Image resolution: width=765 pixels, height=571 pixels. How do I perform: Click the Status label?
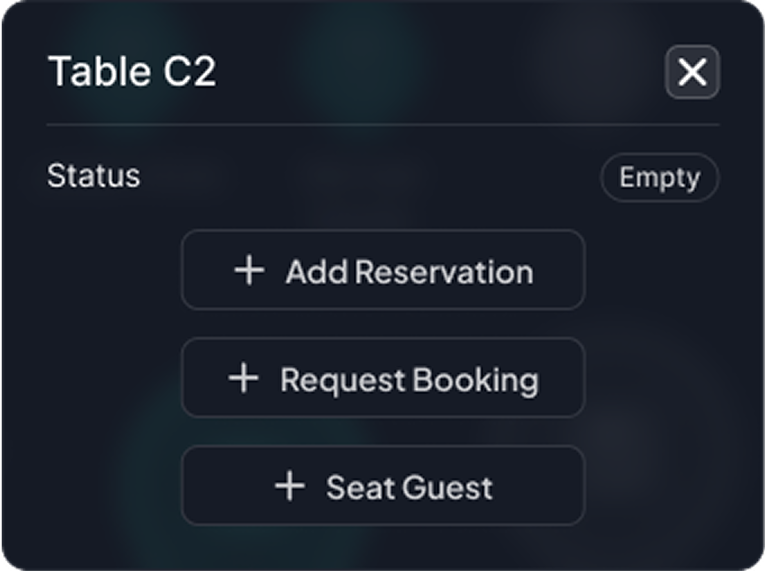tap(94, 176)
